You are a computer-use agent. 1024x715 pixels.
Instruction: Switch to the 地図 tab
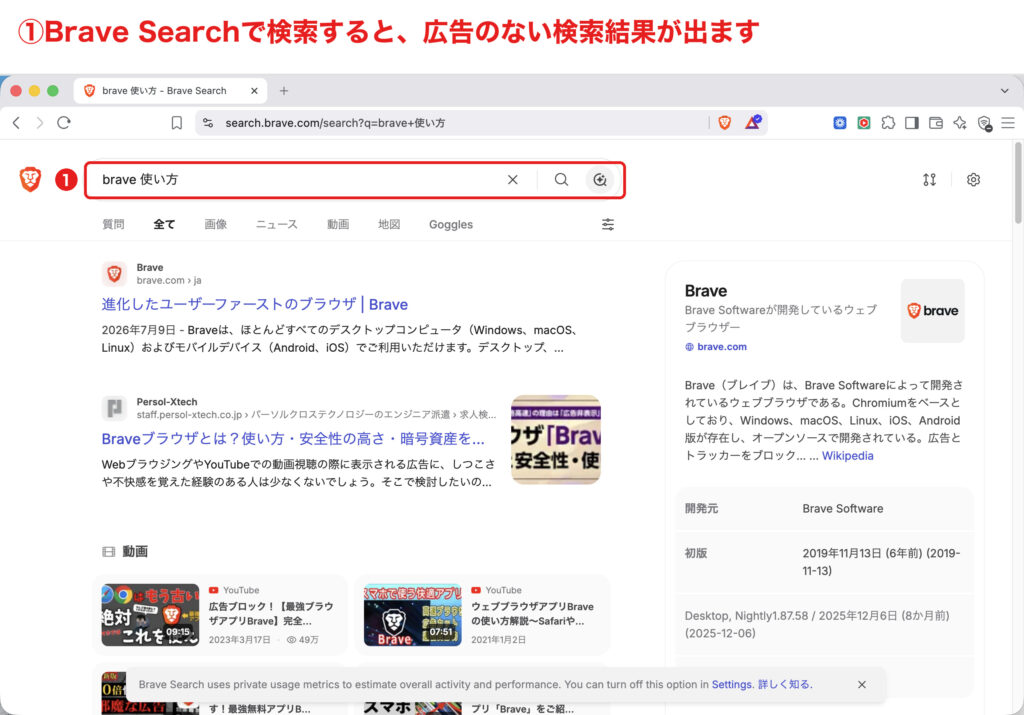pyautogui.click(x=389, y=225)
